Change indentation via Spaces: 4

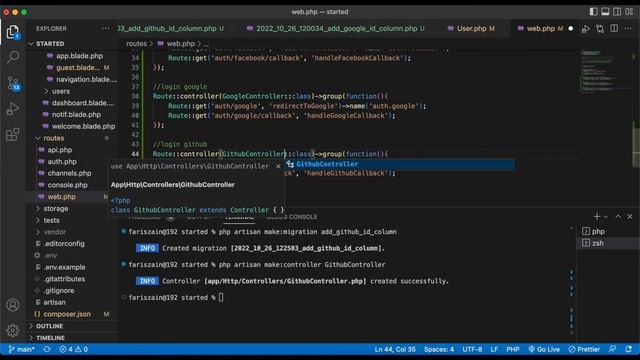click(439, 349)
